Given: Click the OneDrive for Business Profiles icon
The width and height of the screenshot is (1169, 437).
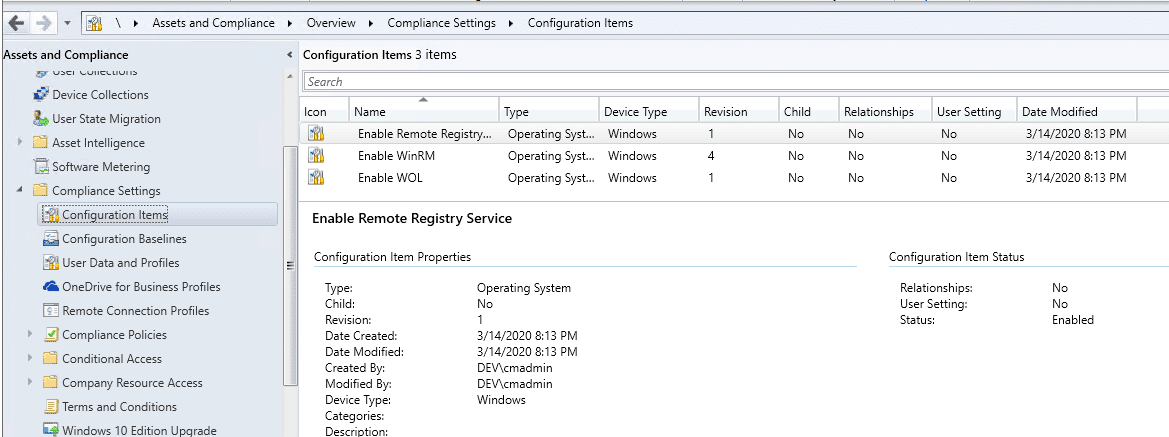Looking at the screenshot, I should 51,287.
